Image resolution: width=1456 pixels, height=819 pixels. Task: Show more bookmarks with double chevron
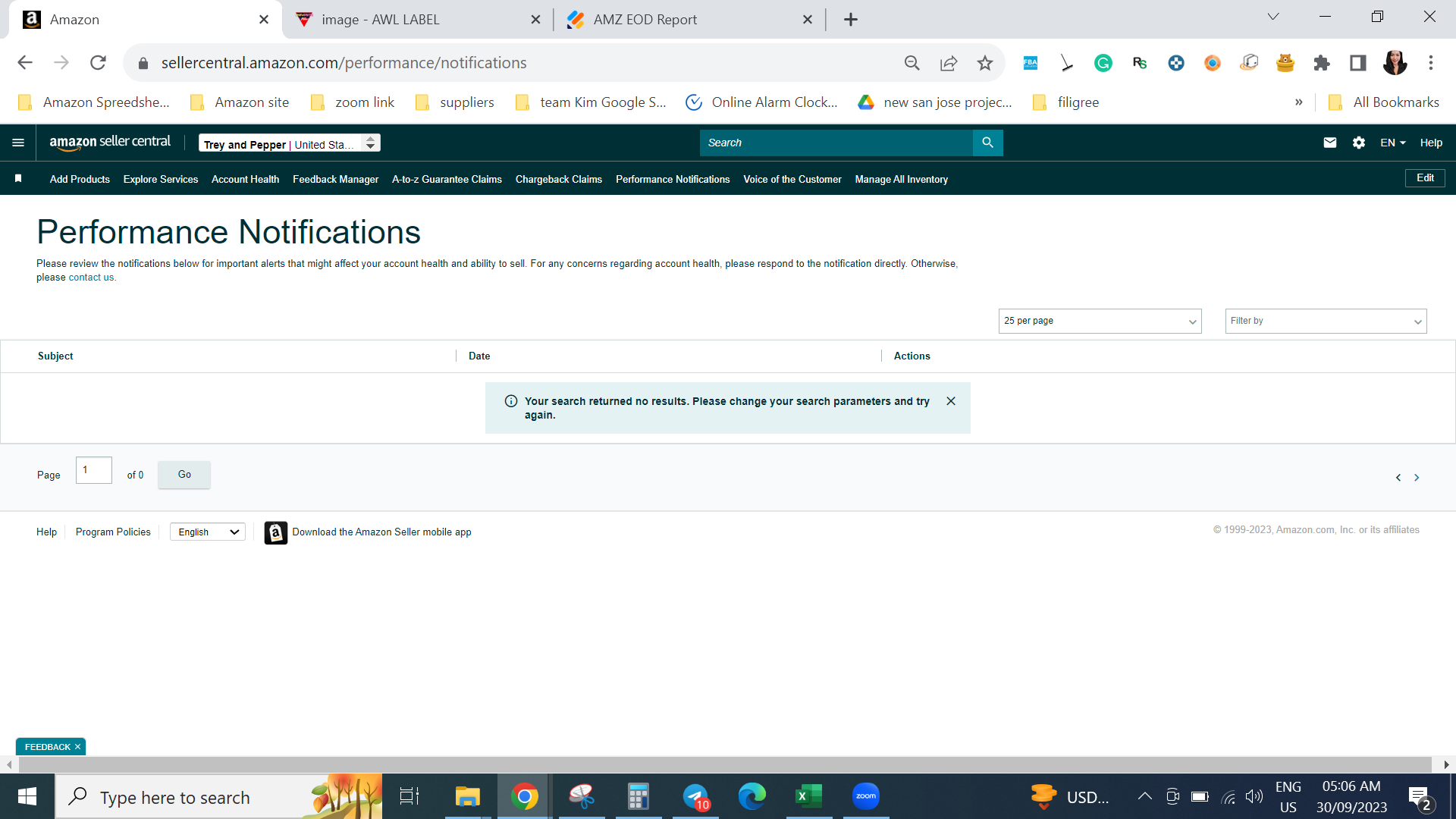pos(1299,102)
